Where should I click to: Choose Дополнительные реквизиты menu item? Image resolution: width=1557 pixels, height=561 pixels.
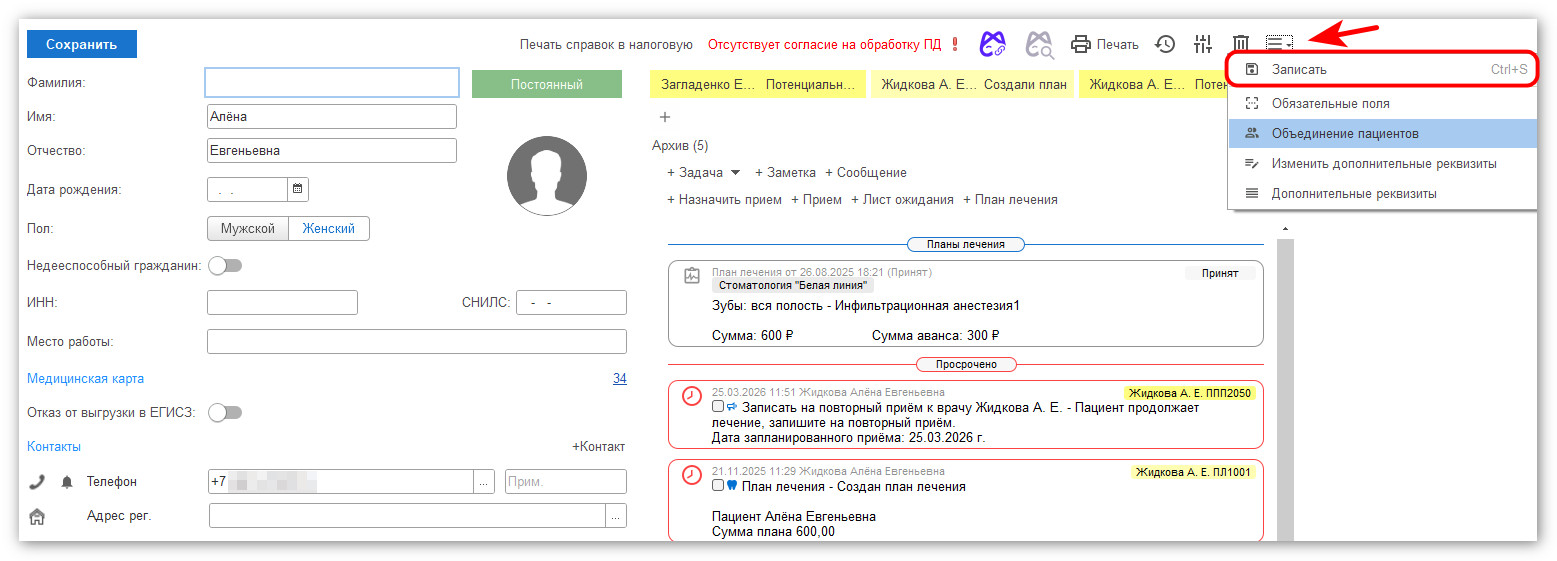[1382, 193]
